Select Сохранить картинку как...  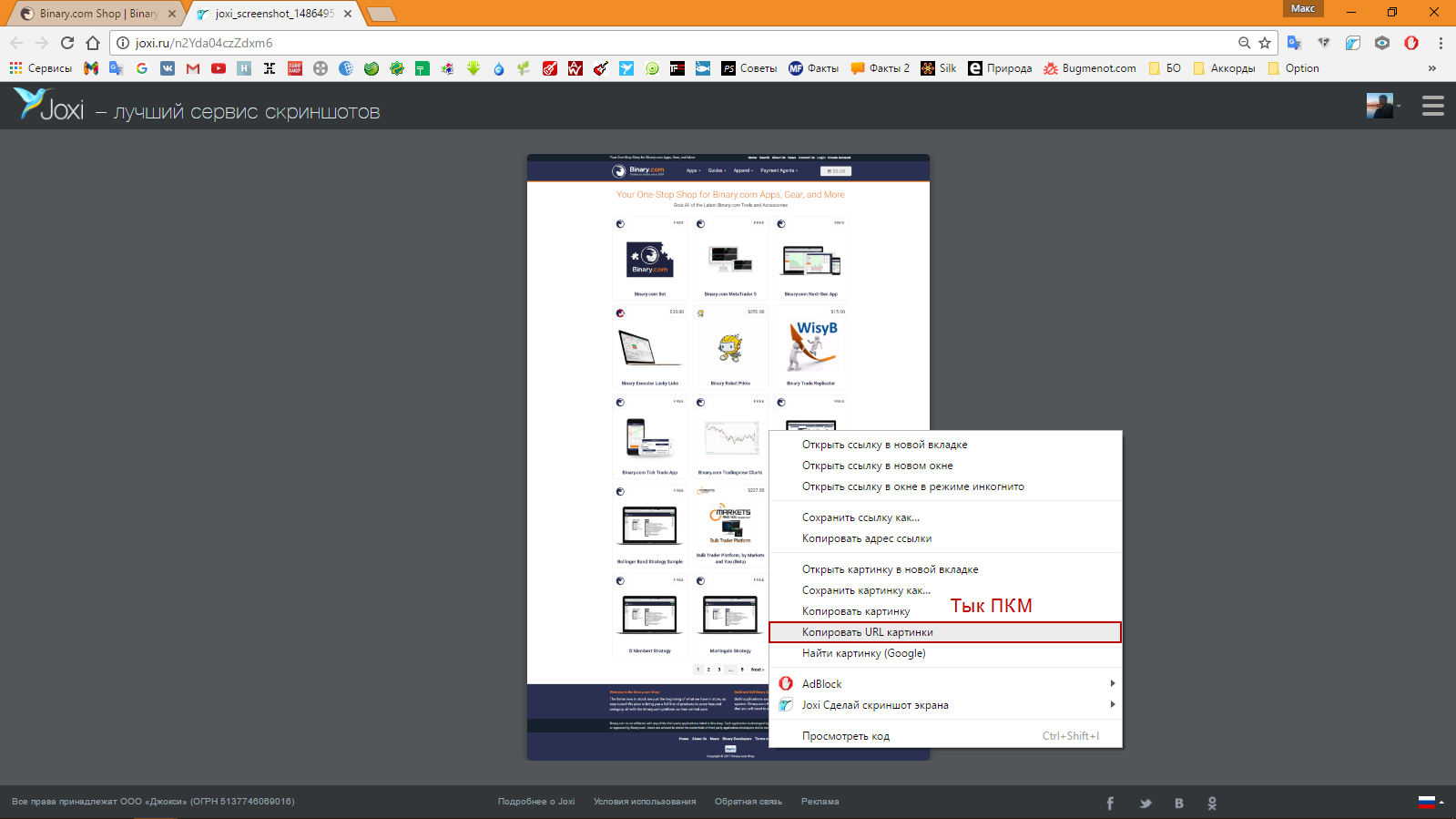945,590
